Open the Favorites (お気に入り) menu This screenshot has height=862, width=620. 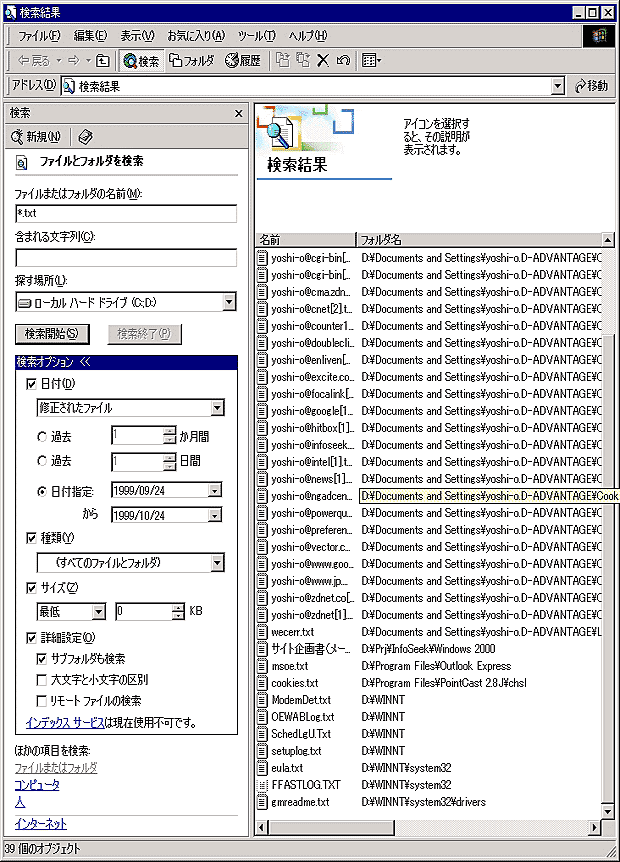click(x=196, y=36)
